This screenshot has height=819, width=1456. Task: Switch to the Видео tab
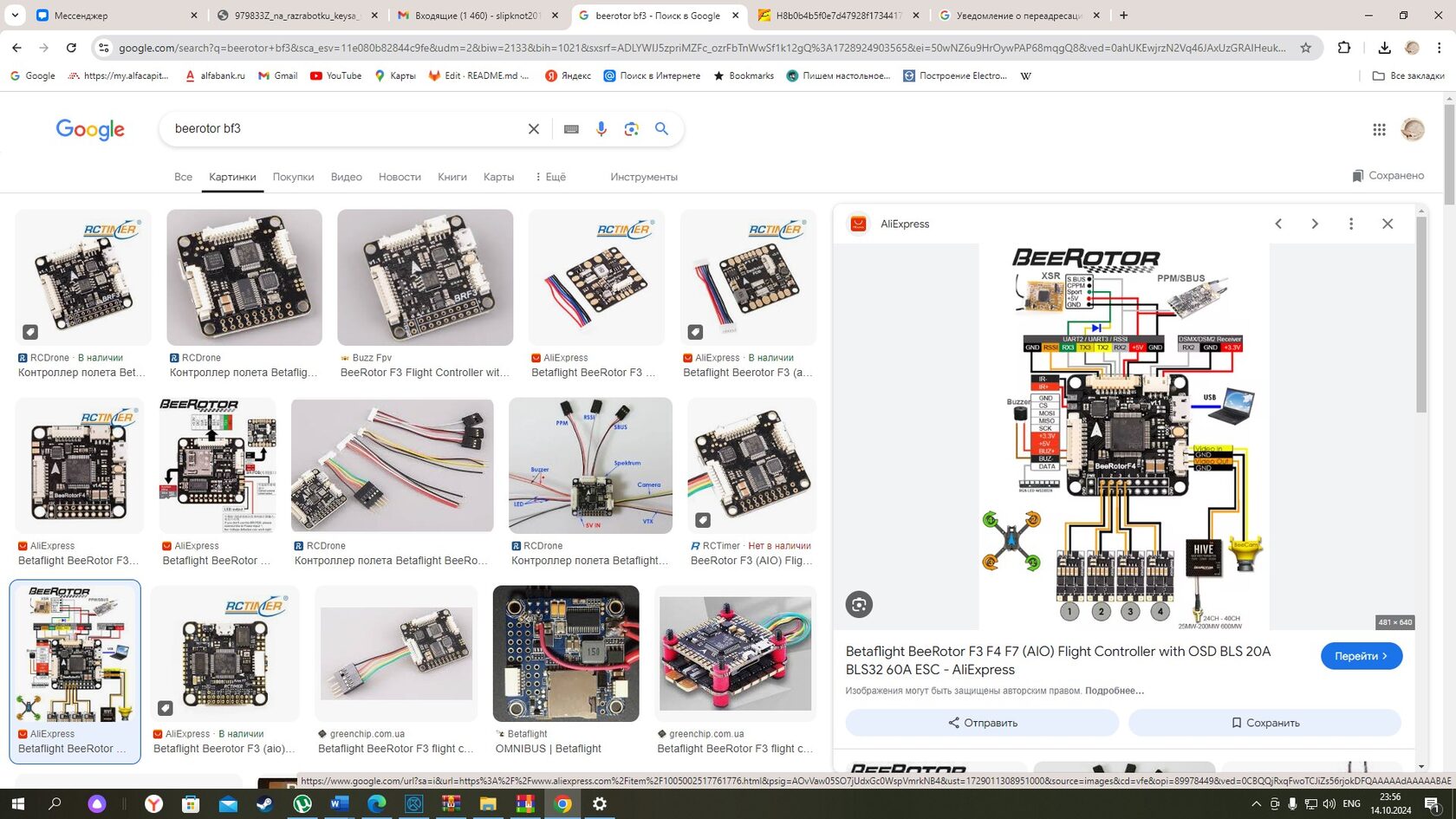[346, 177]
